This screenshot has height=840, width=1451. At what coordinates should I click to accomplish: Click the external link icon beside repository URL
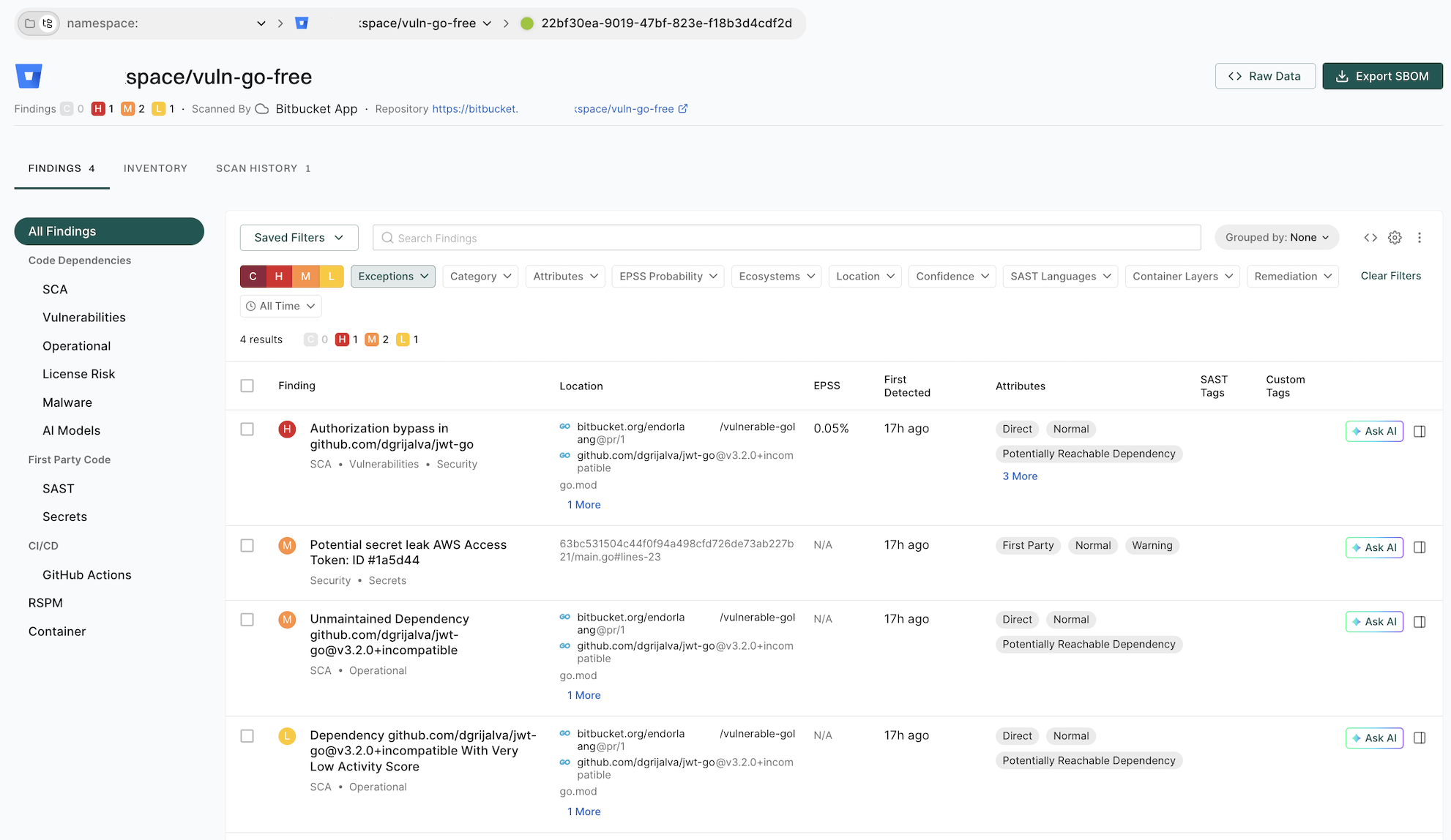[x=683, y=109]
